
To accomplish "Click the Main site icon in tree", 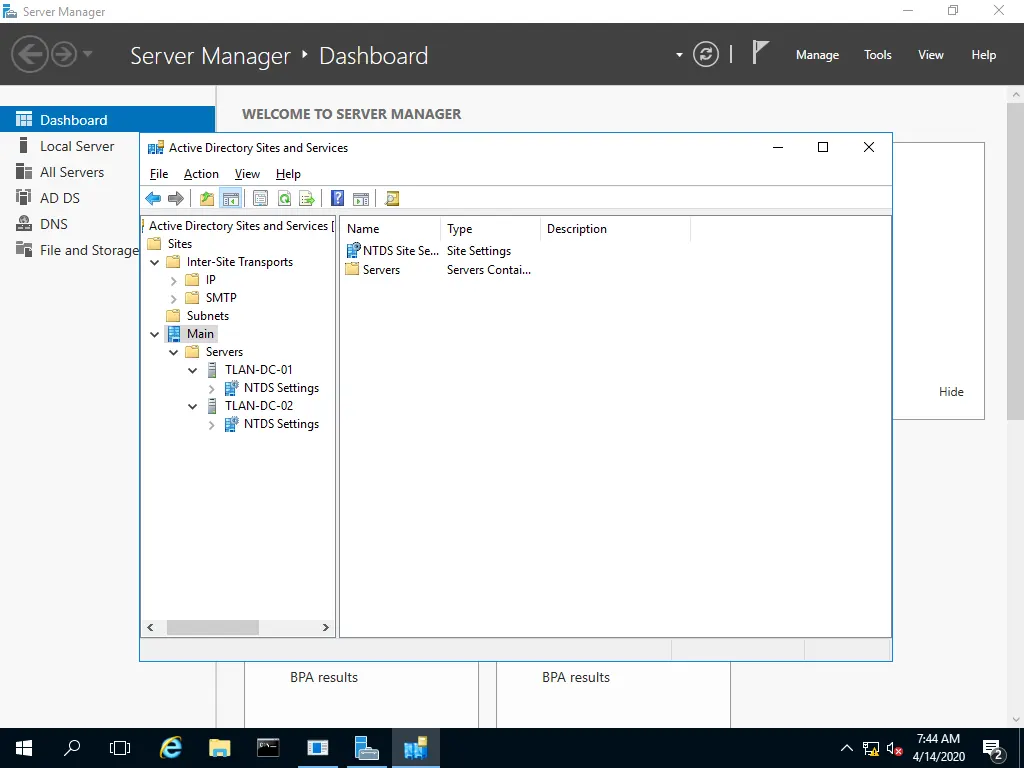I will 174,334.
